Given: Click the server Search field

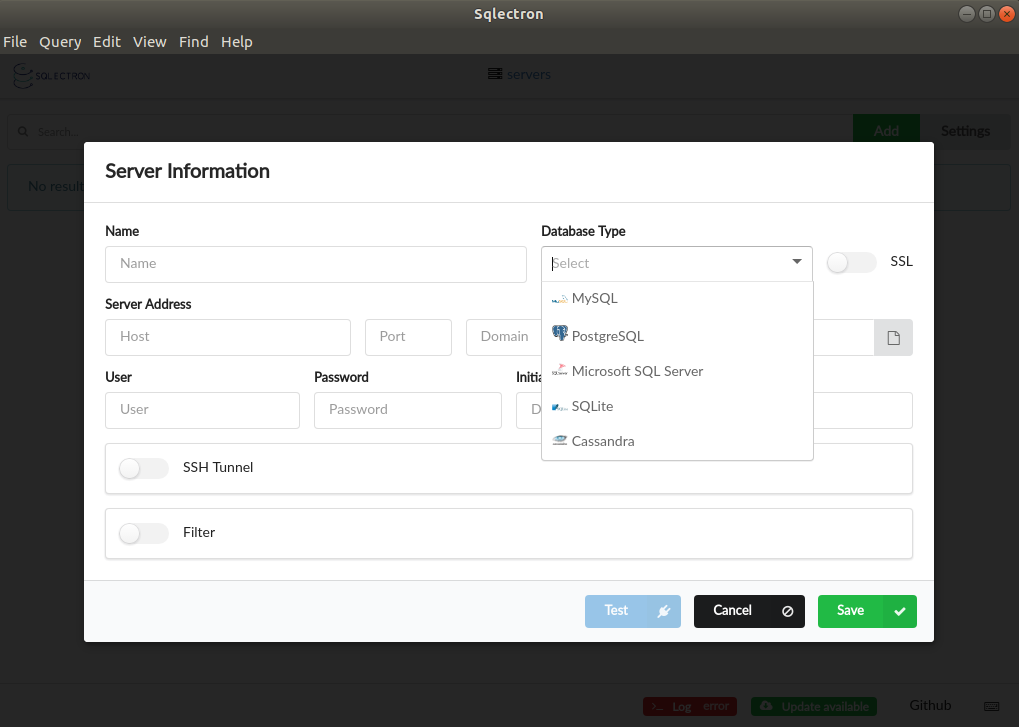Looking at the screenshot, I should point(430,132).
